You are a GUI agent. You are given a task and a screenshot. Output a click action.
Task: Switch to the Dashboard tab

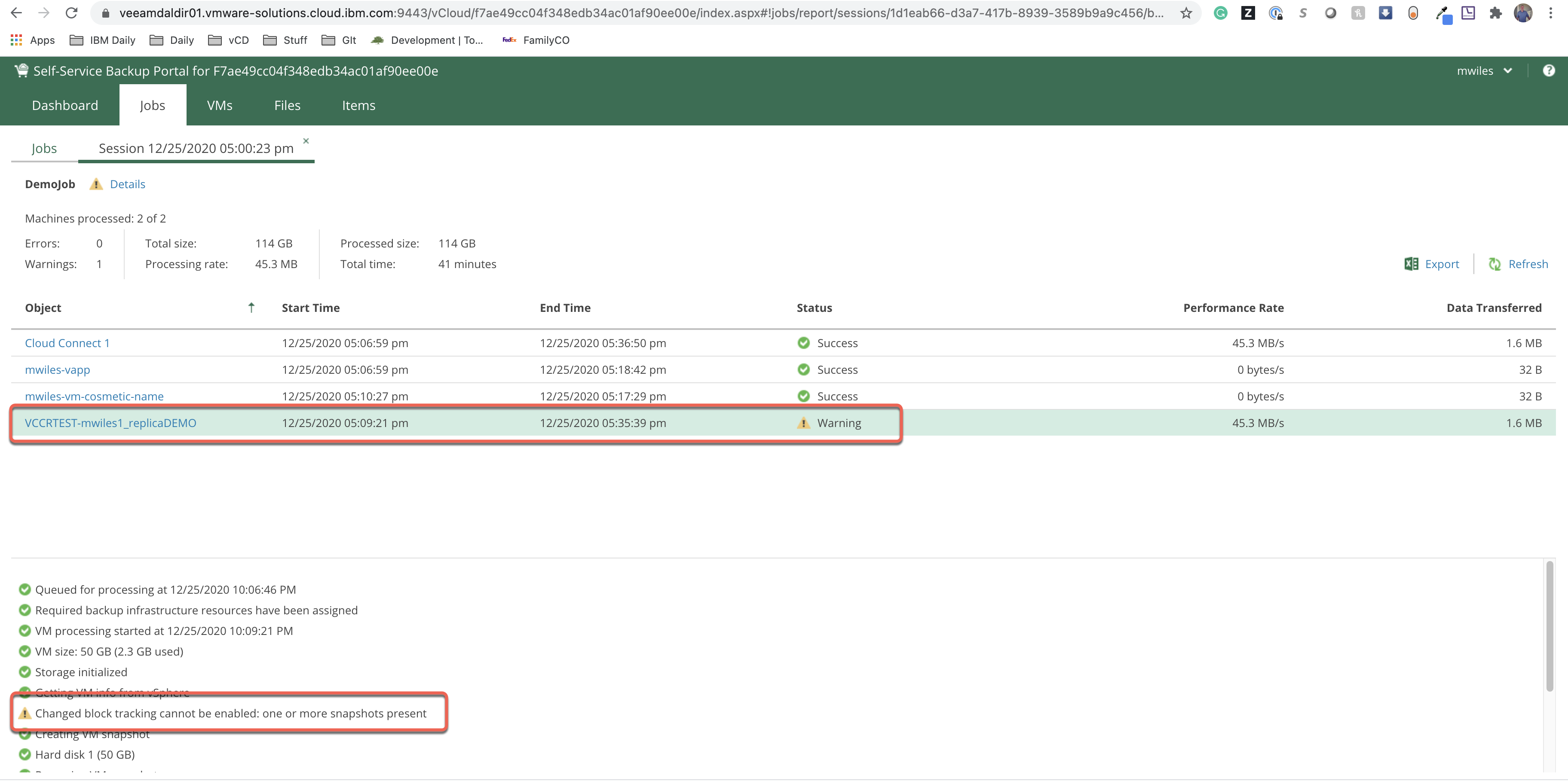[x=64, y=105]
